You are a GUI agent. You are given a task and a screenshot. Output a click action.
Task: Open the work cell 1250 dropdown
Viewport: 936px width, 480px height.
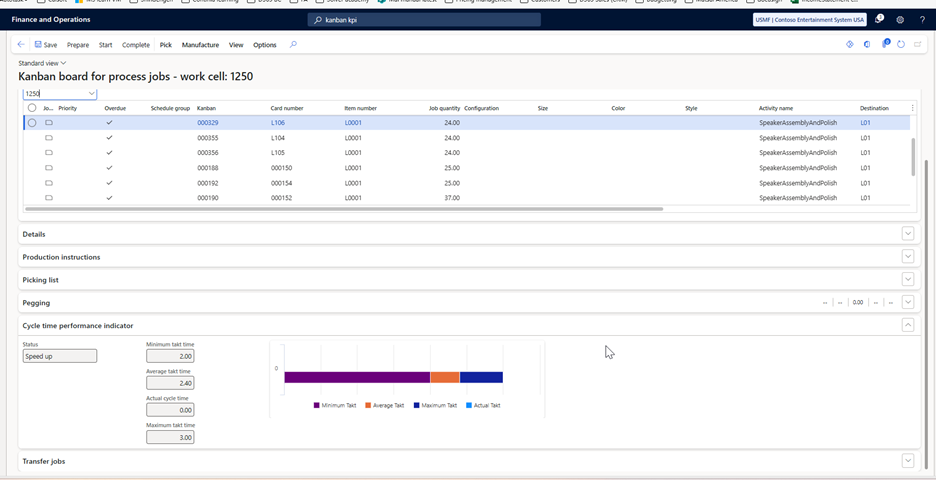[x=91, y=94]
